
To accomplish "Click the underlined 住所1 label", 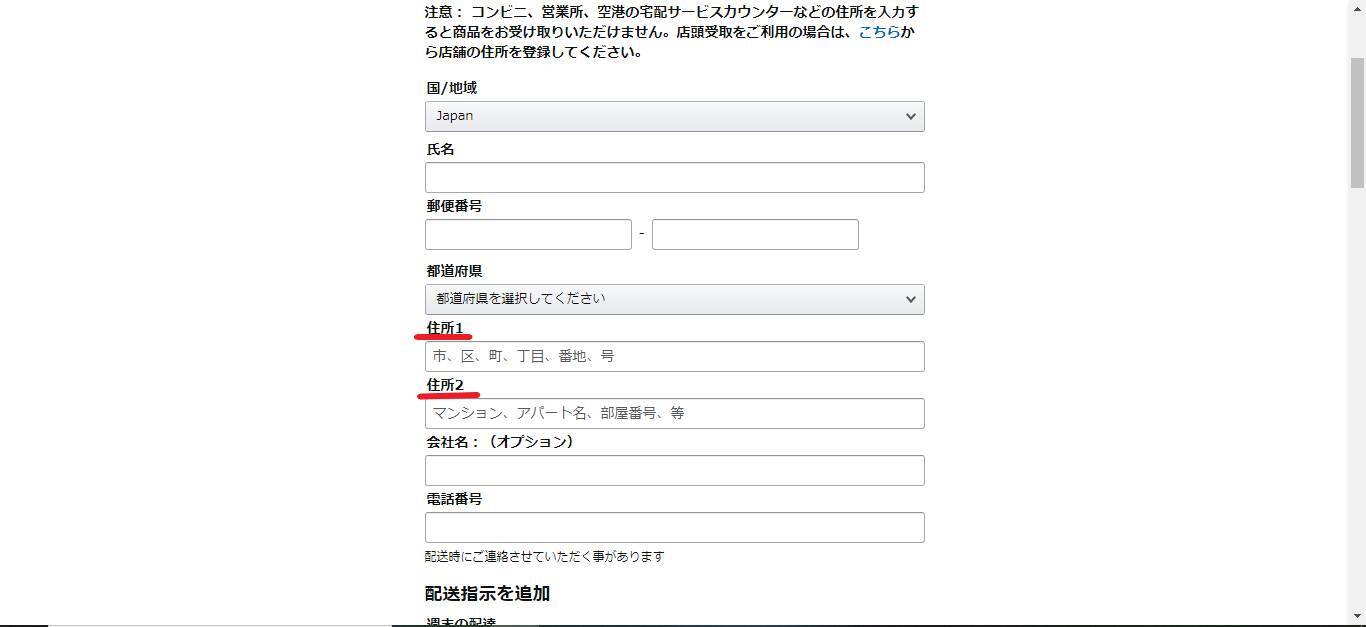I will pyautogui.click(x=445, y=328).
